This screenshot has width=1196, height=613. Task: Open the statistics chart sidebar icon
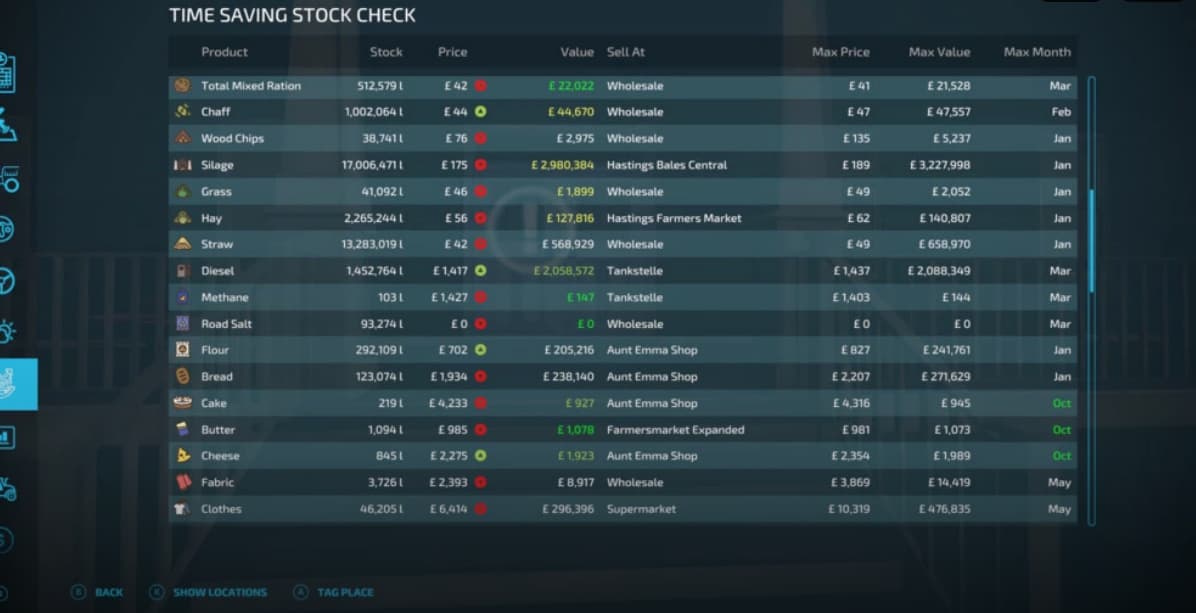tap(6, 437)
